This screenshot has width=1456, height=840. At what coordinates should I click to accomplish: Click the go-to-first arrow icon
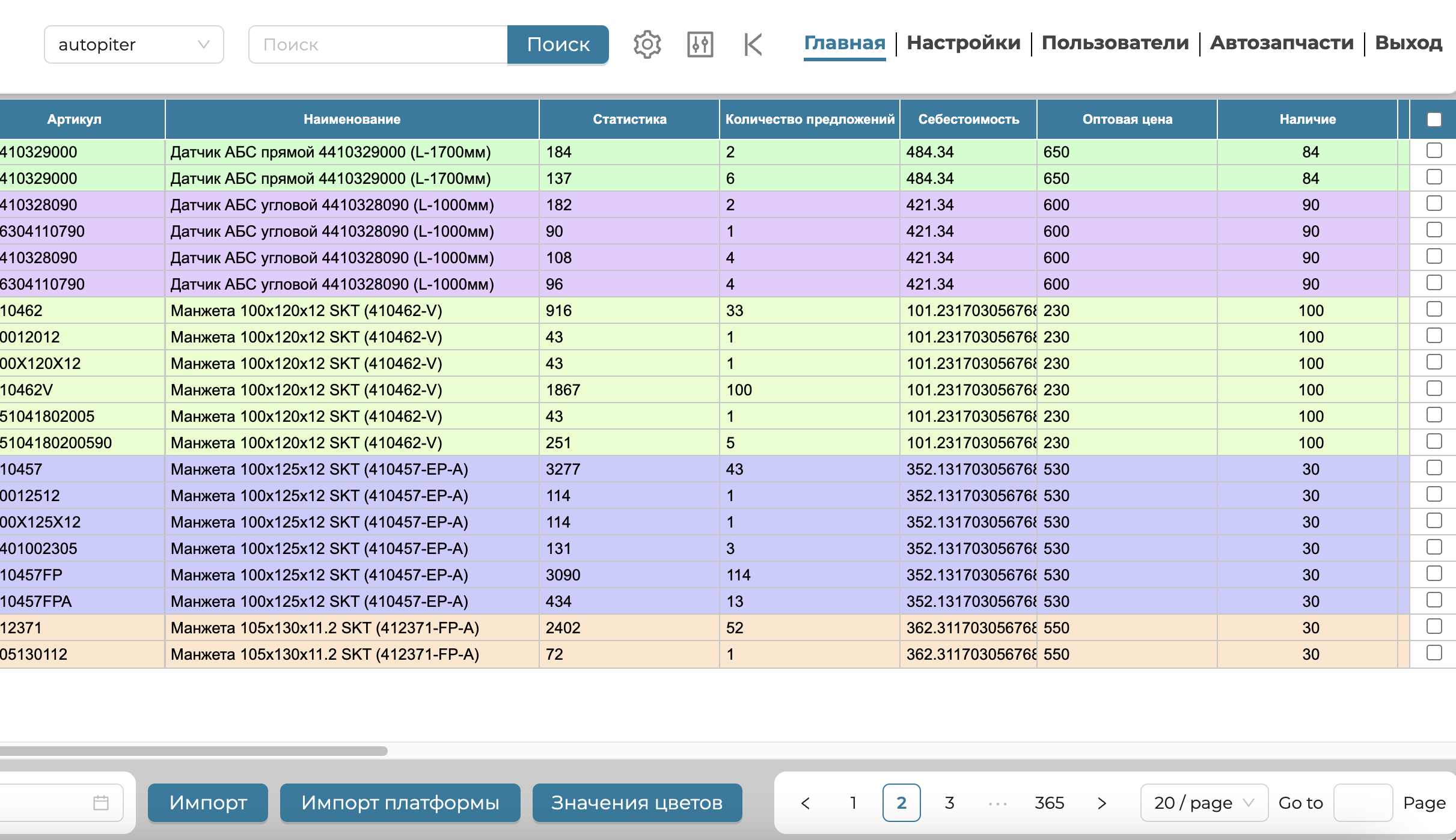click(x=753, y=44)
